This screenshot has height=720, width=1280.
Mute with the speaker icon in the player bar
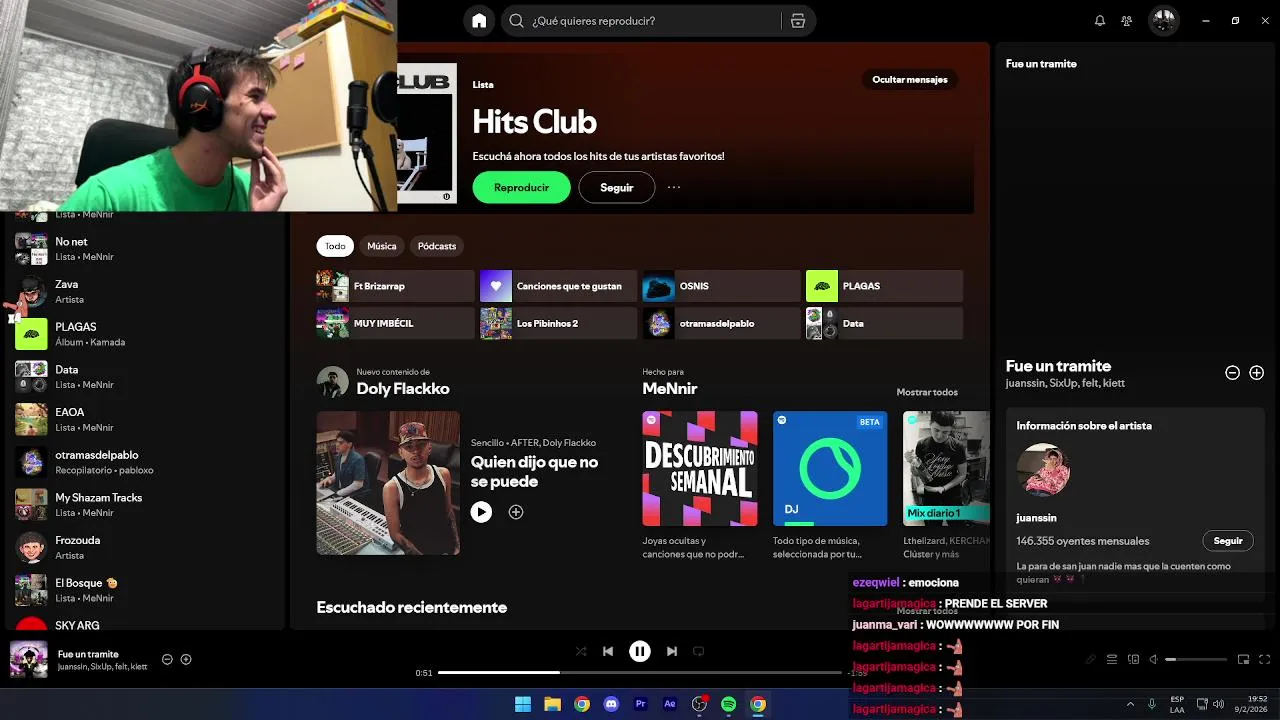coord(1153,660)
